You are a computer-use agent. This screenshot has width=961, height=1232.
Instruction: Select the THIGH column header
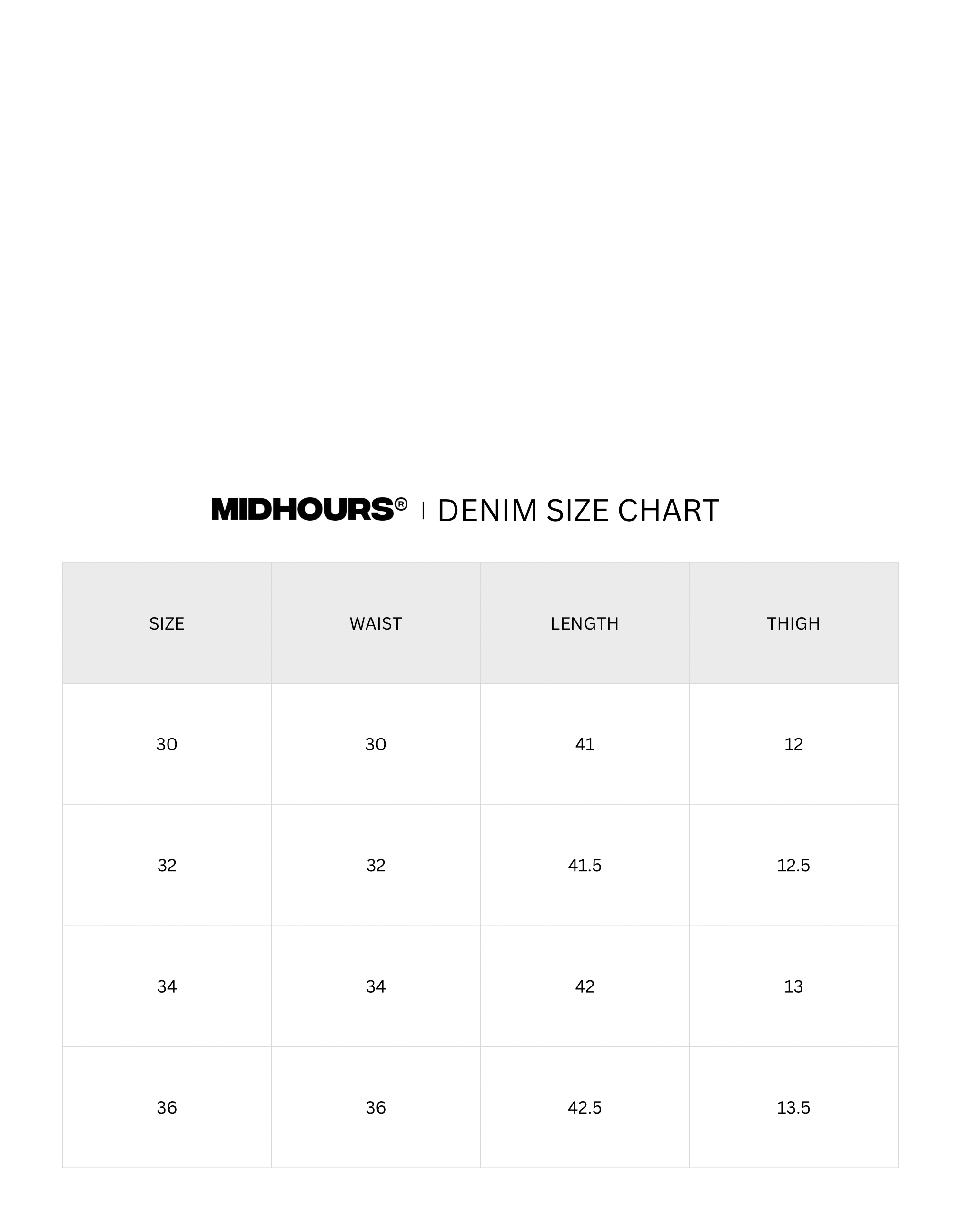pyautogui.click(x=793, y=623)
